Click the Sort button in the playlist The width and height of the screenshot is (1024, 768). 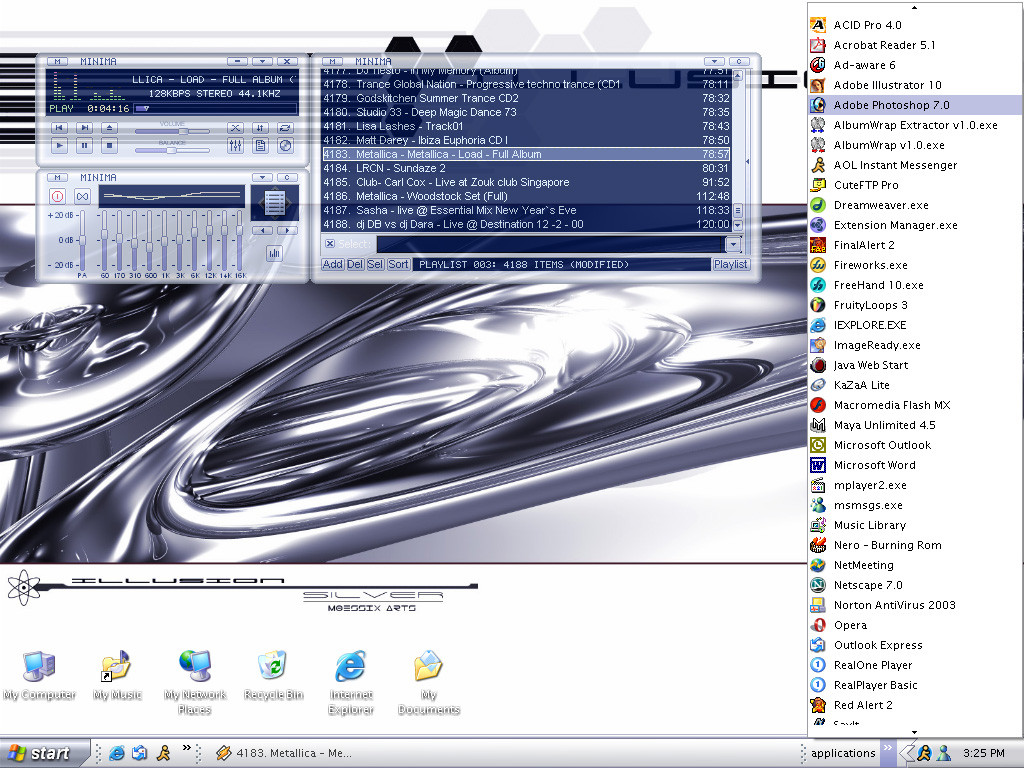point(398,264)
